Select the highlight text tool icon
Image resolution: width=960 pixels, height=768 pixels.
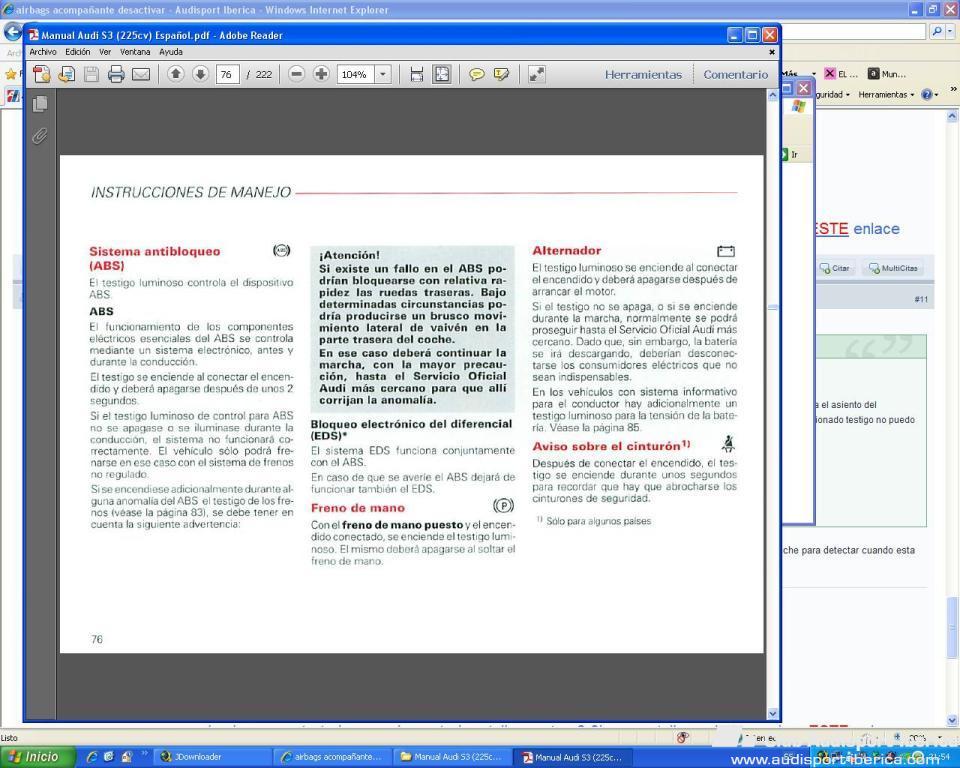tap(501, 75)
